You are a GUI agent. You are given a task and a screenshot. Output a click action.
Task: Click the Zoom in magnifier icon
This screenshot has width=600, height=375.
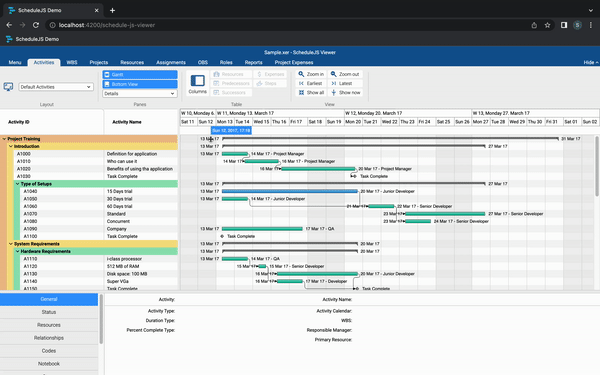pyautogui.click(x=301, y=74)
